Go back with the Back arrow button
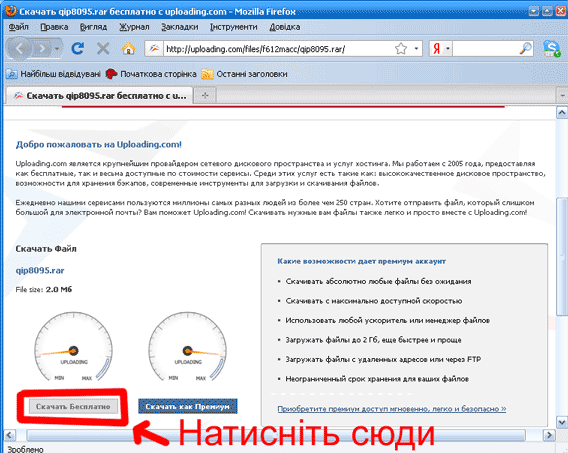The width and height of the screenshot is (568, 453). pyautogui.click(x=19, y=48)
